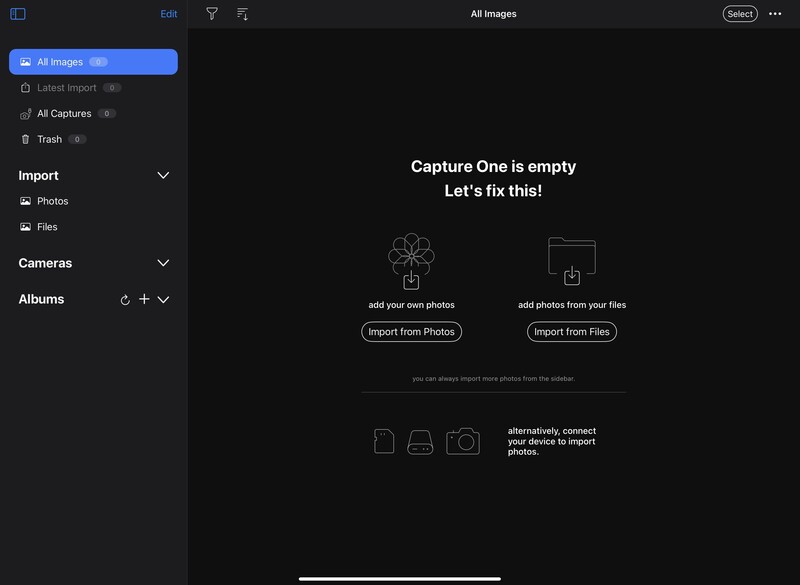Click the camera device icon
Viewport: 800px width, 585px height.
click(x=463, y=441)
